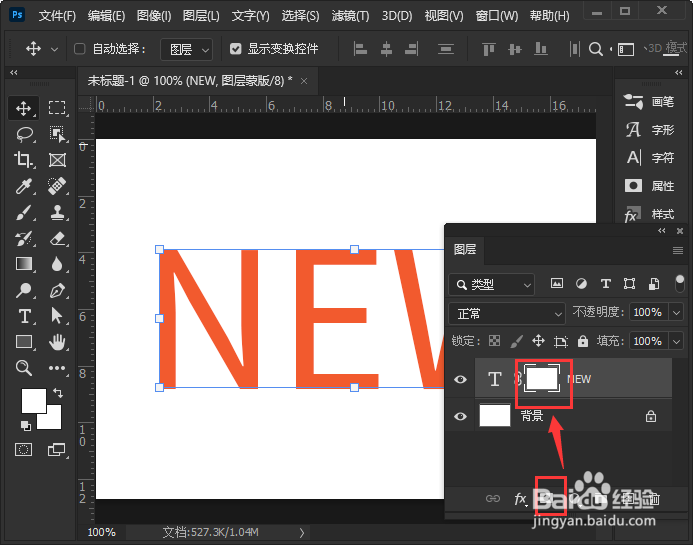Select the Crop tool
The width and height of the screenshot is (693, 545).
coord(23,160)
